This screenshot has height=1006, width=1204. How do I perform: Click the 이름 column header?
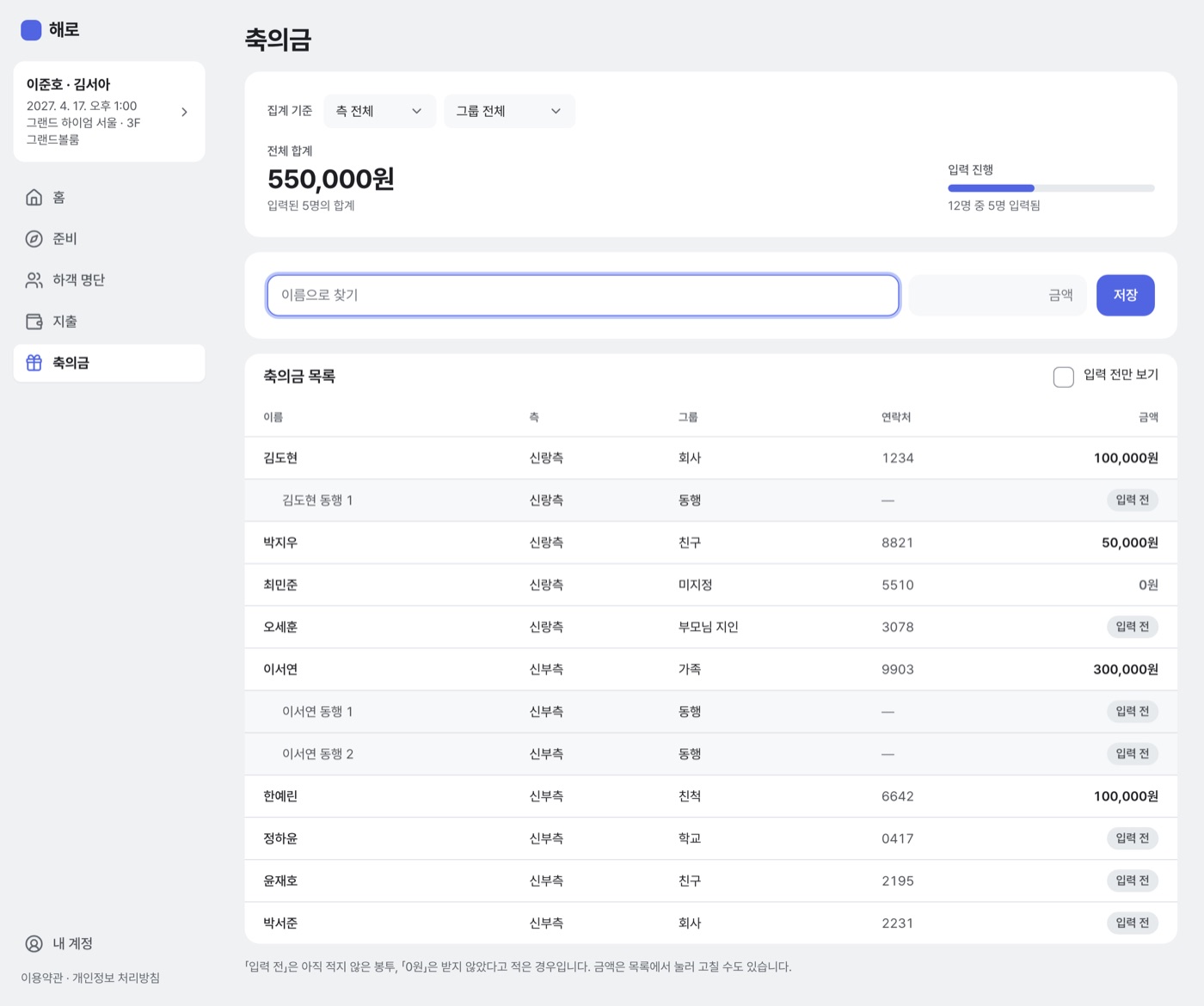(273, 417)
